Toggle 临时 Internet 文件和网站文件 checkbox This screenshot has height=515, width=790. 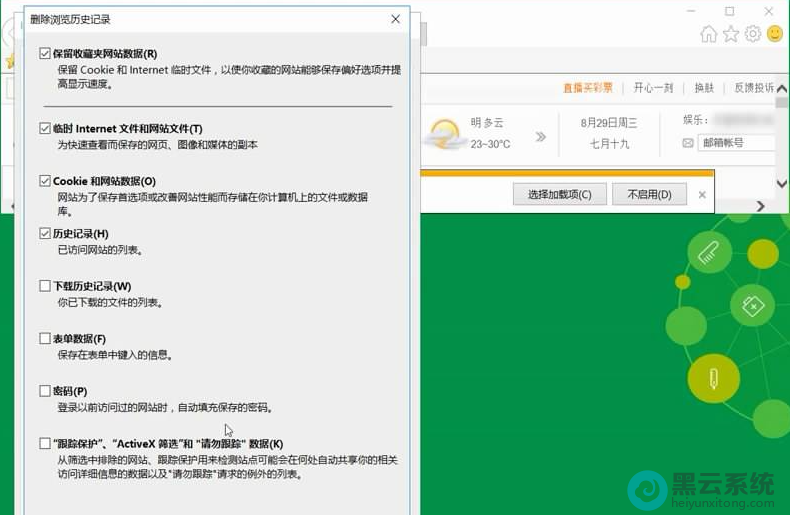(45, 129)
